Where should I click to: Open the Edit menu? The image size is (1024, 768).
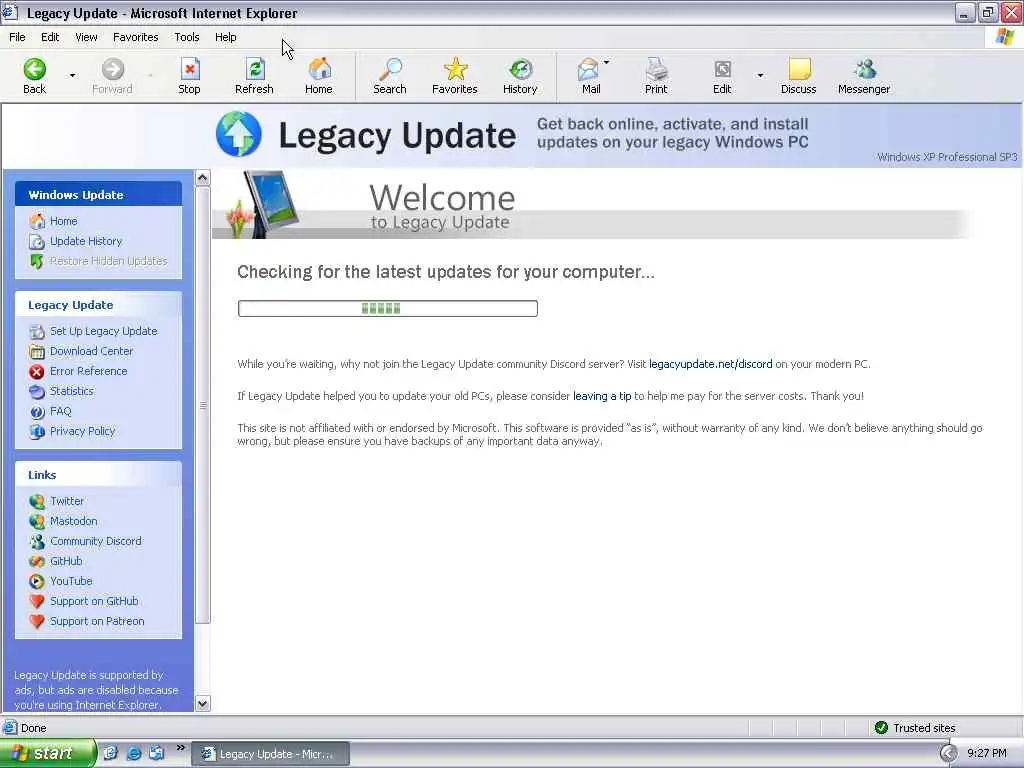click(x=50, y=37)
